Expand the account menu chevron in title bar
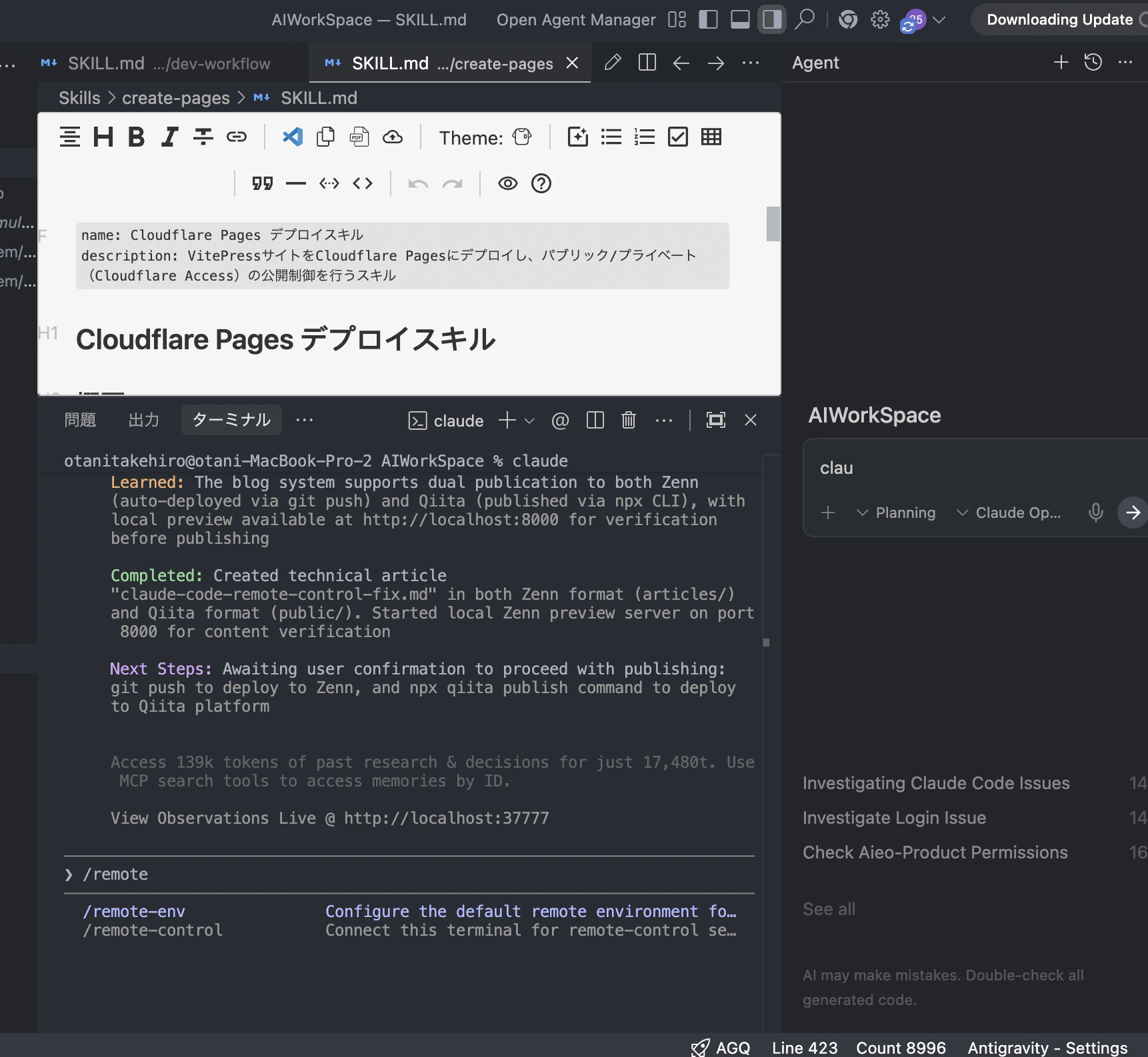 coord(939,20)
